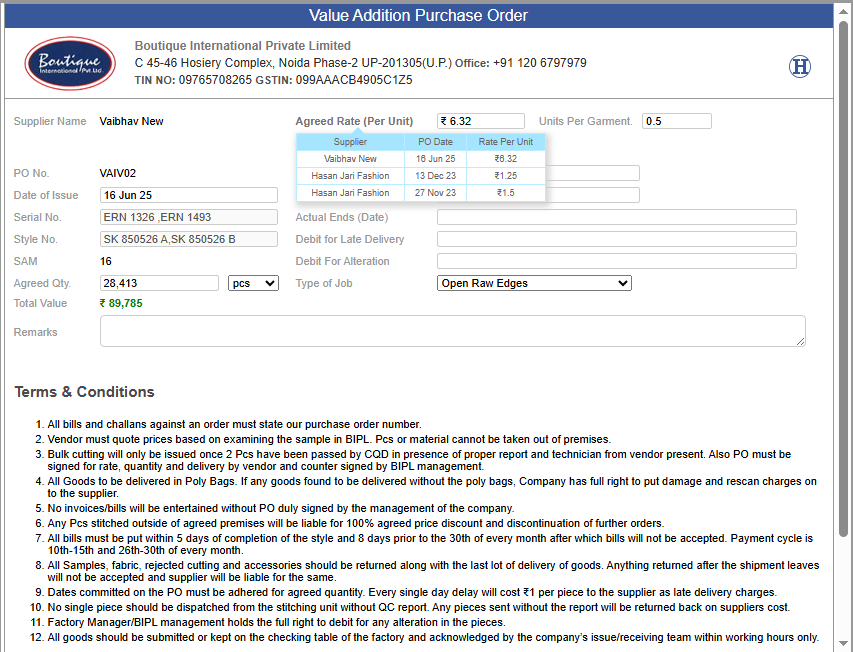853x652 pixels.
Task: Edit the Agreed Rate field showing 6.32
Action: 481,121
